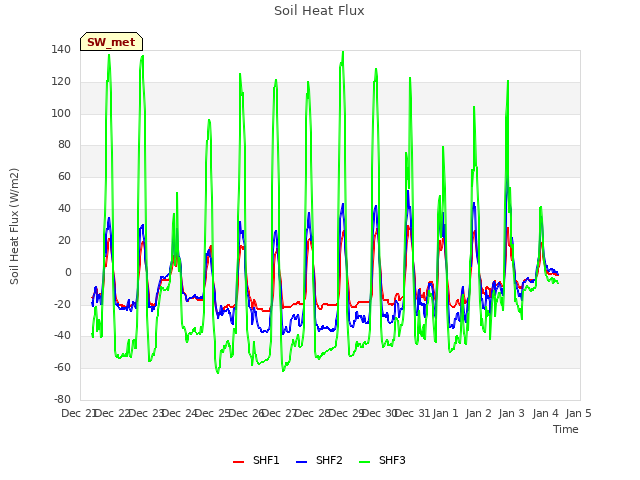
Task: Click the 0 y-axis tick label
Action: pos(68,273)
